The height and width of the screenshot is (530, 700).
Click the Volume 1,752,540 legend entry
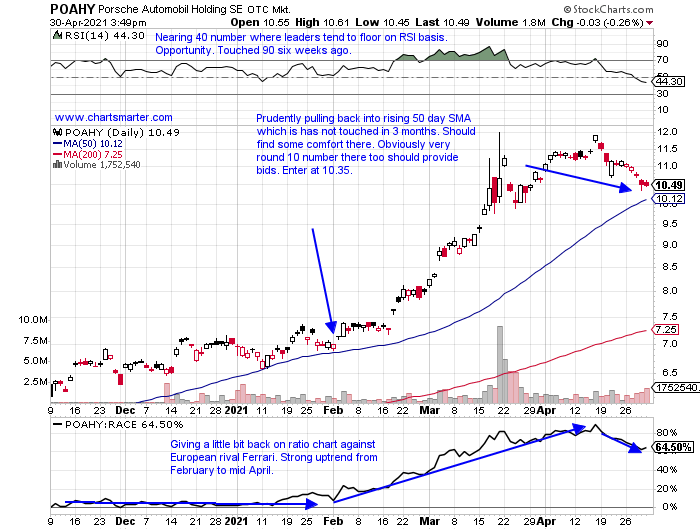[102, 165]
